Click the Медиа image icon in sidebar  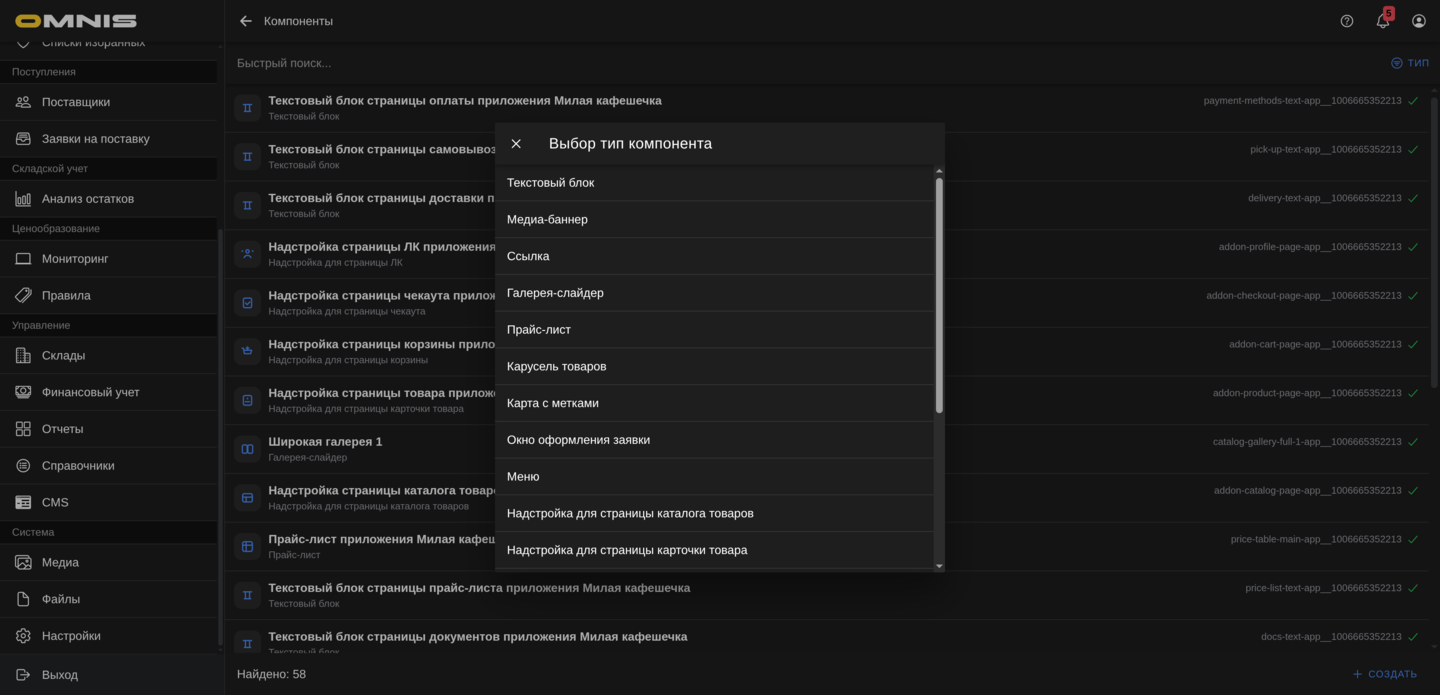pos(23,562)
